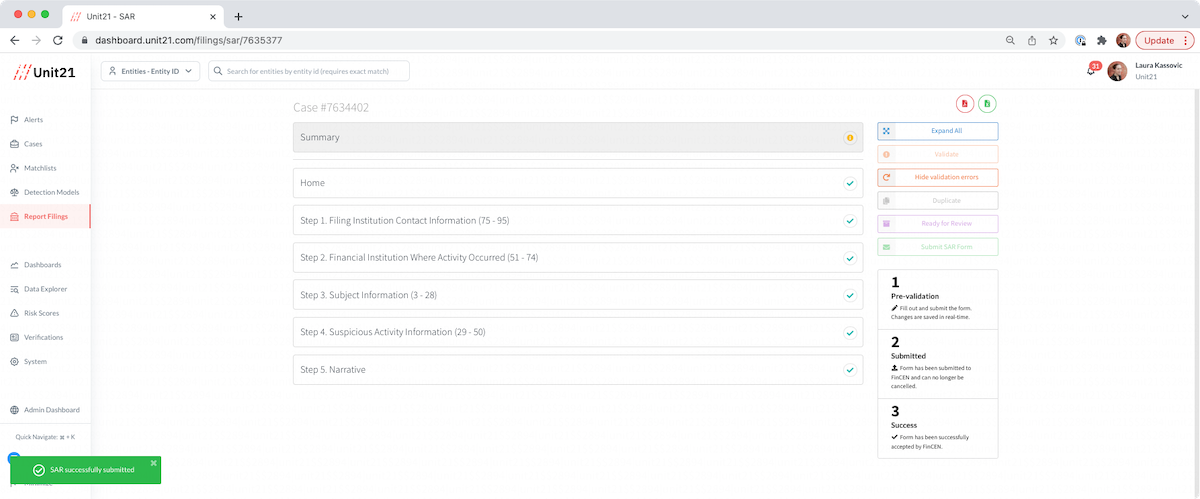Screen dimensions: 1200x499
Task: Open Chrome extensions puzzle icon
Action: (1101, 40)
